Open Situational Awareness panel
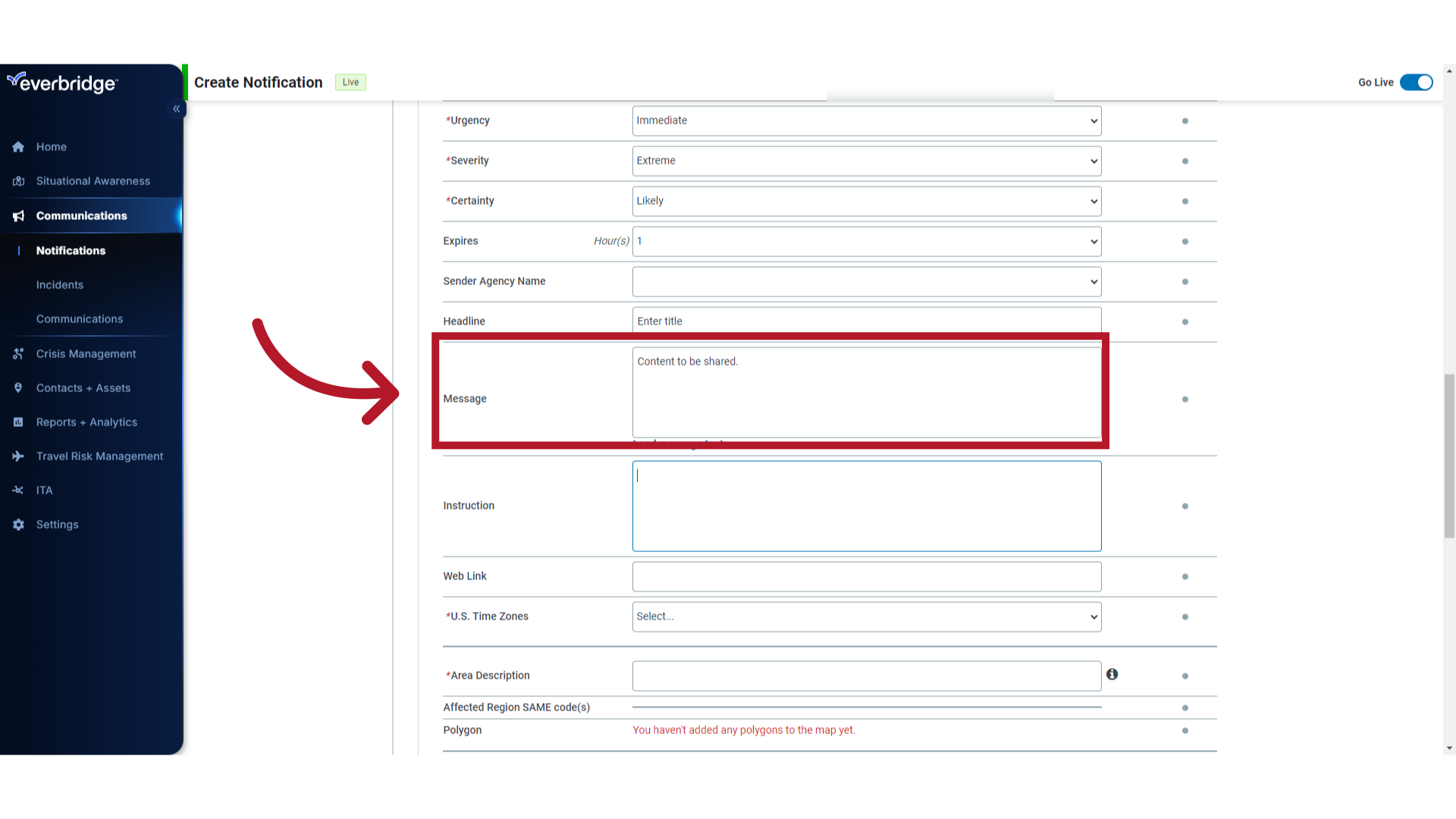This screenshot has width=1456, height=819. tap(93, 181)
